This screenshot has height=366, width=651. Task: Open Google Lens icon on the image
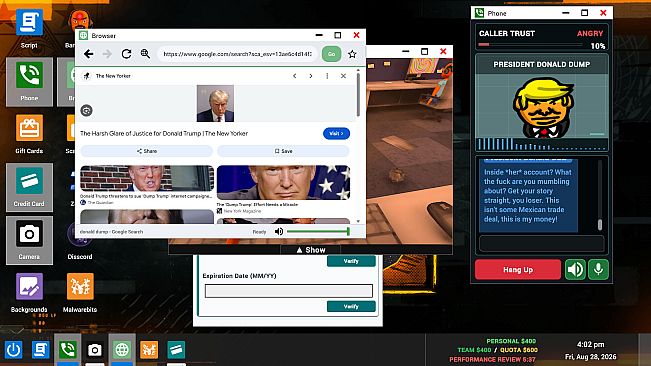[86, 110]
